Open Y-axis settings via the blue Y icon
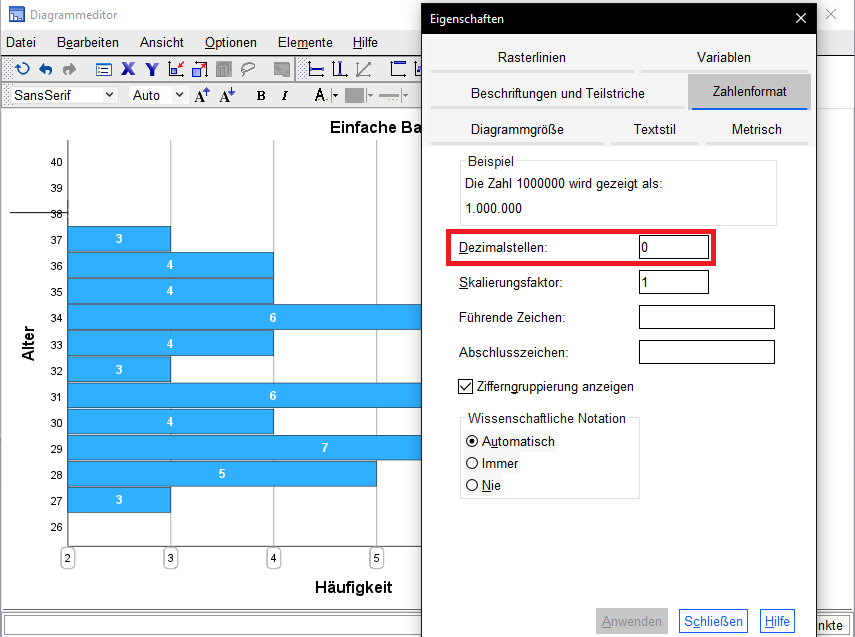This screenshot has height=637, width=855. click(x=150, y=69)
